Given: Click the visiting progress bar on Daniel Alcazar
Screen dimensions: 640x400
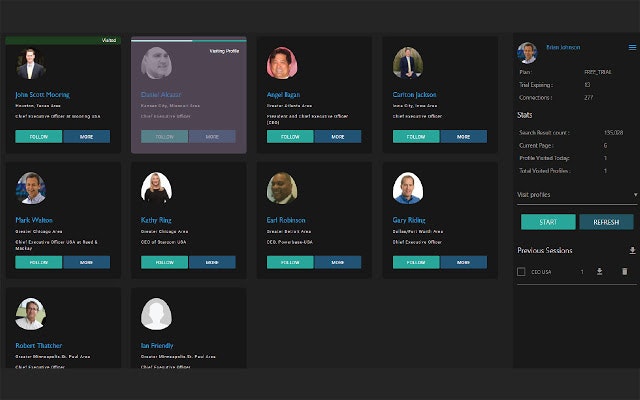Looking at the screenshot, I should [189, 40].
